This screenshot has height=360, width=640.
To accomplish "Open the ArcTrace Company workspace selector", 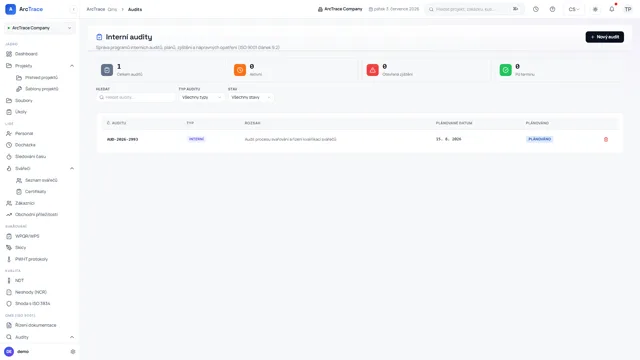I will coord(40,28).
